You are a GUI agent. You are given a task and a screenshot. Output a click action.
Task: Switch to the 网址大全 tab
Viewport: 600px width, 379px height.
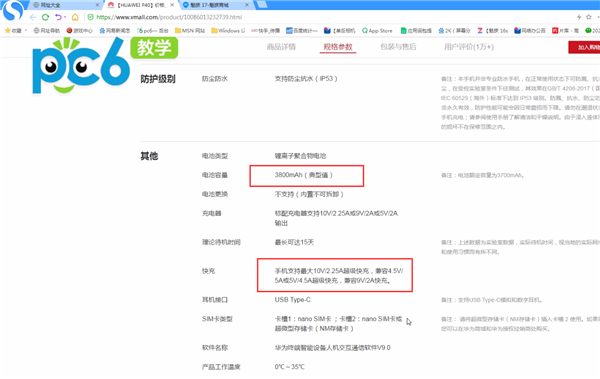coord(64,5)
